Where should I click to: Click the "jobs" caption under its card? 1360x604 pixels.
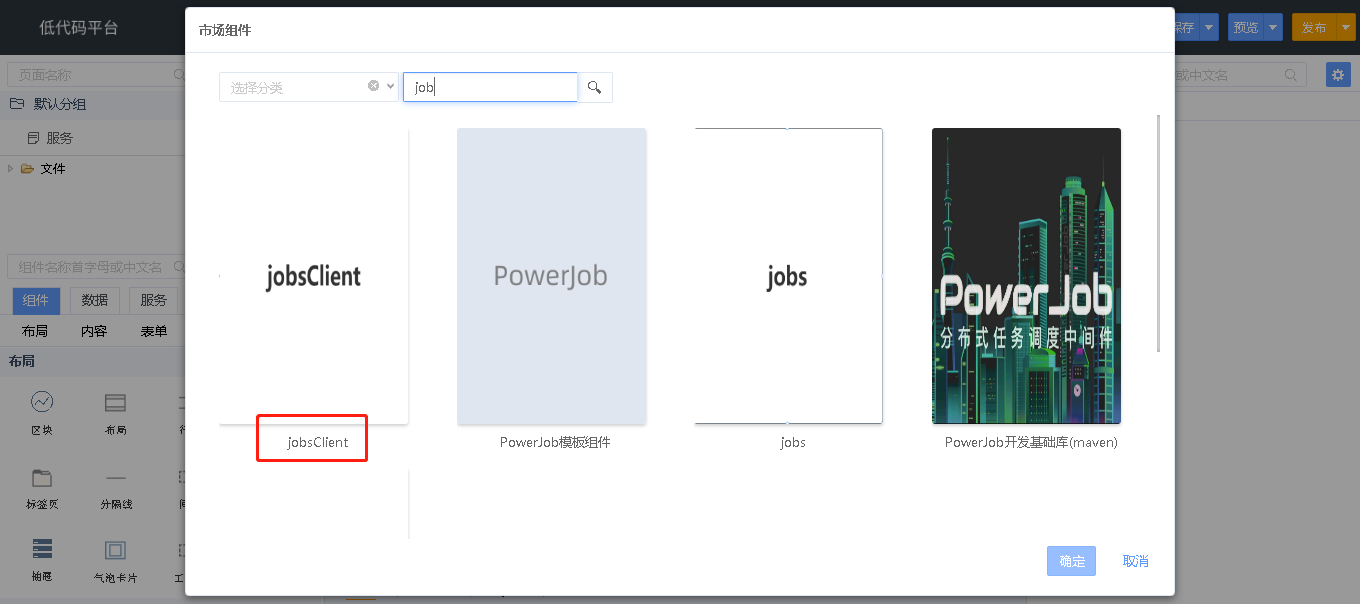pyautogui.click(x=793, y=442)
